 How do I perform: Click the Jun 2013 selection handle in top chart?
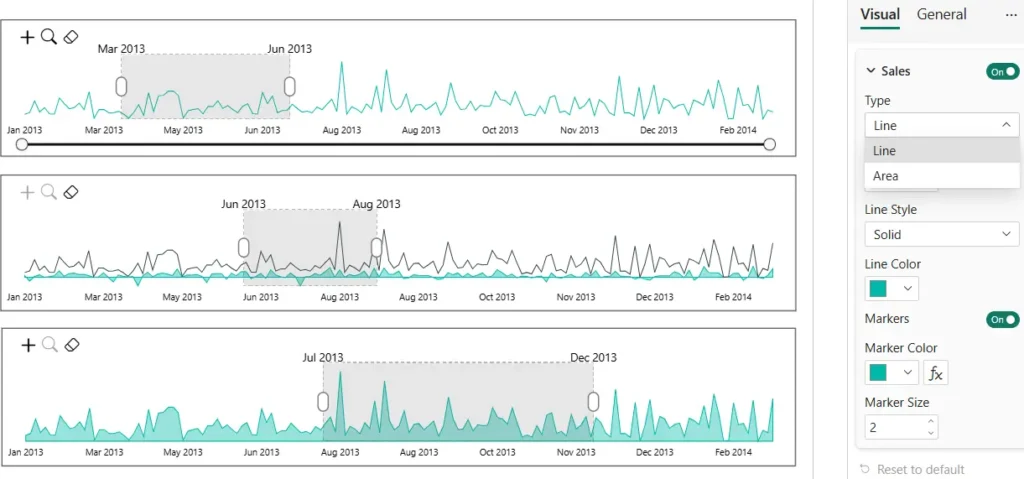pyautogui.click(x=289, y=86)
